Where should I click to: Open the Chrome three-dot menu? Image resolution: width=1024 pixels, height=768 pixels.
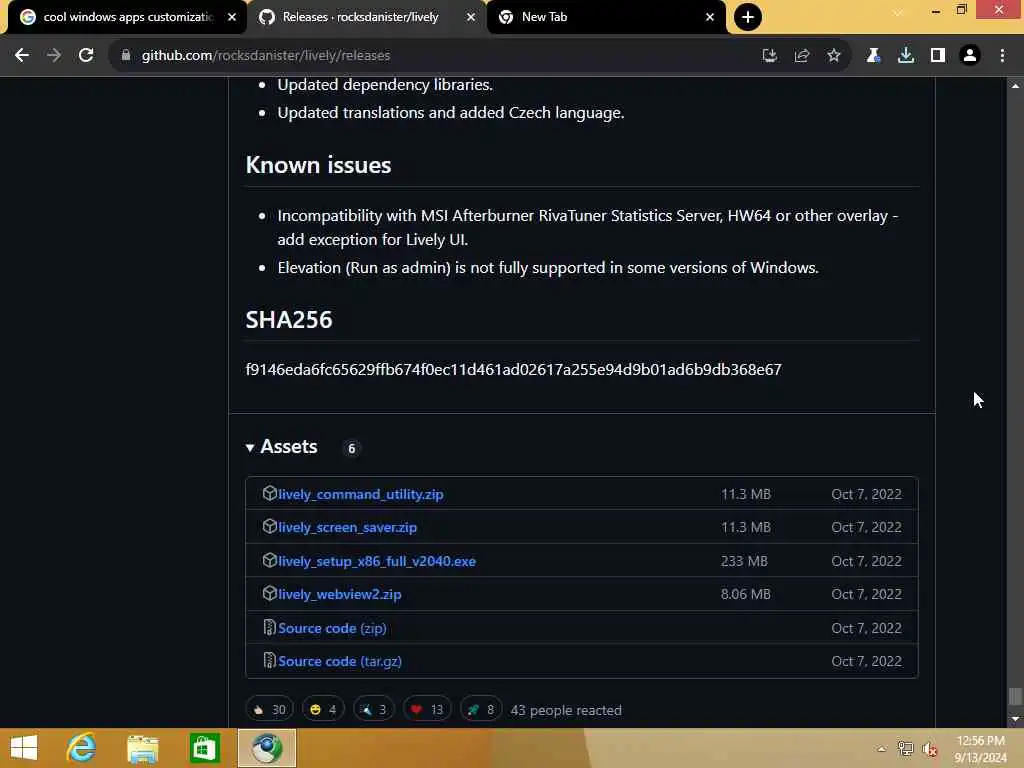1002,56
